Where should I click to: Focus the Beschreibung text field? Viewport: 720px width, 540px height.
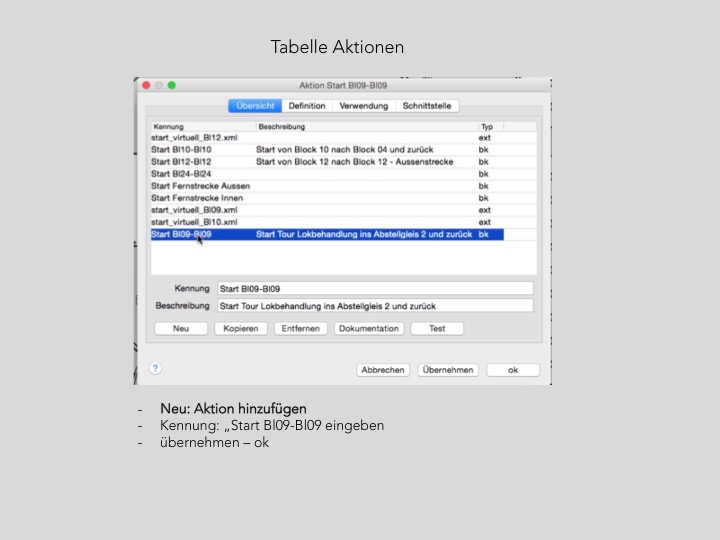(x=375, y=306)
